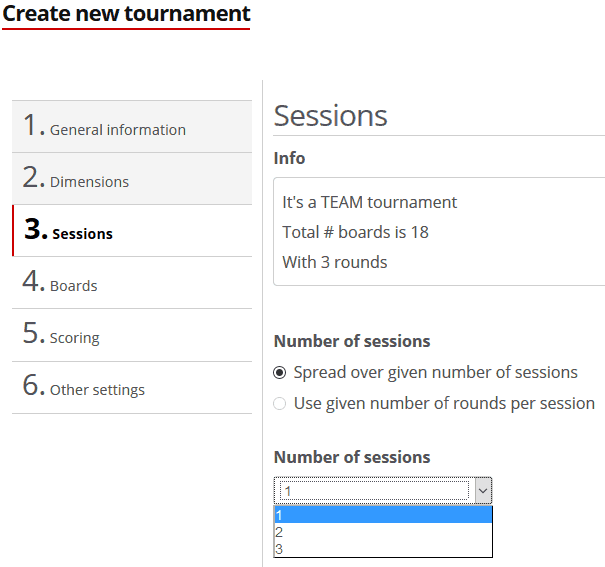Select Spread over given number of sessions
605x567 pixels.
pyautogui.click(x=280, y=372)
